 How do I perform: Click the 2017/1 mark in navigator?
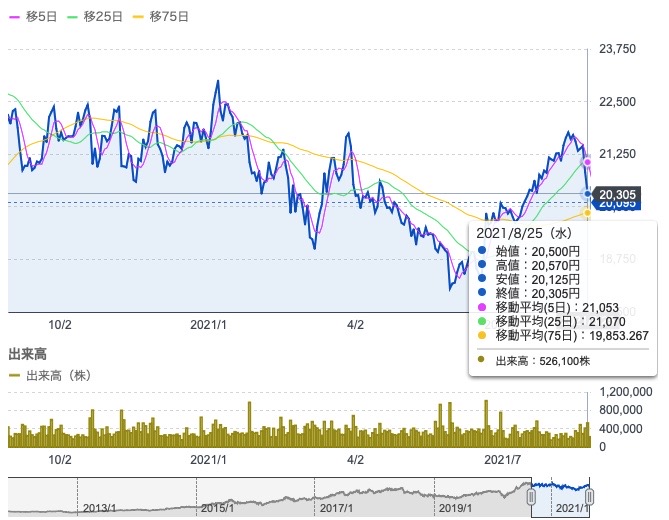336,508
